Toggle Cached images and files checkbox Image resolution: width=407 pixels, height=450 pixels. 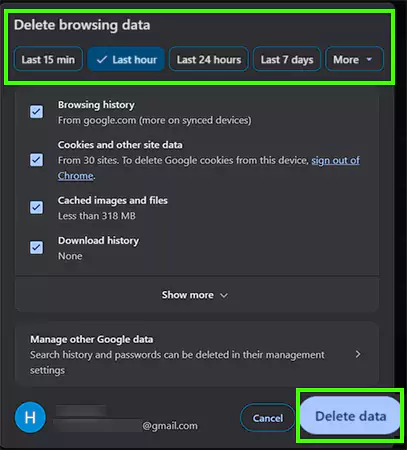(36, 208)
